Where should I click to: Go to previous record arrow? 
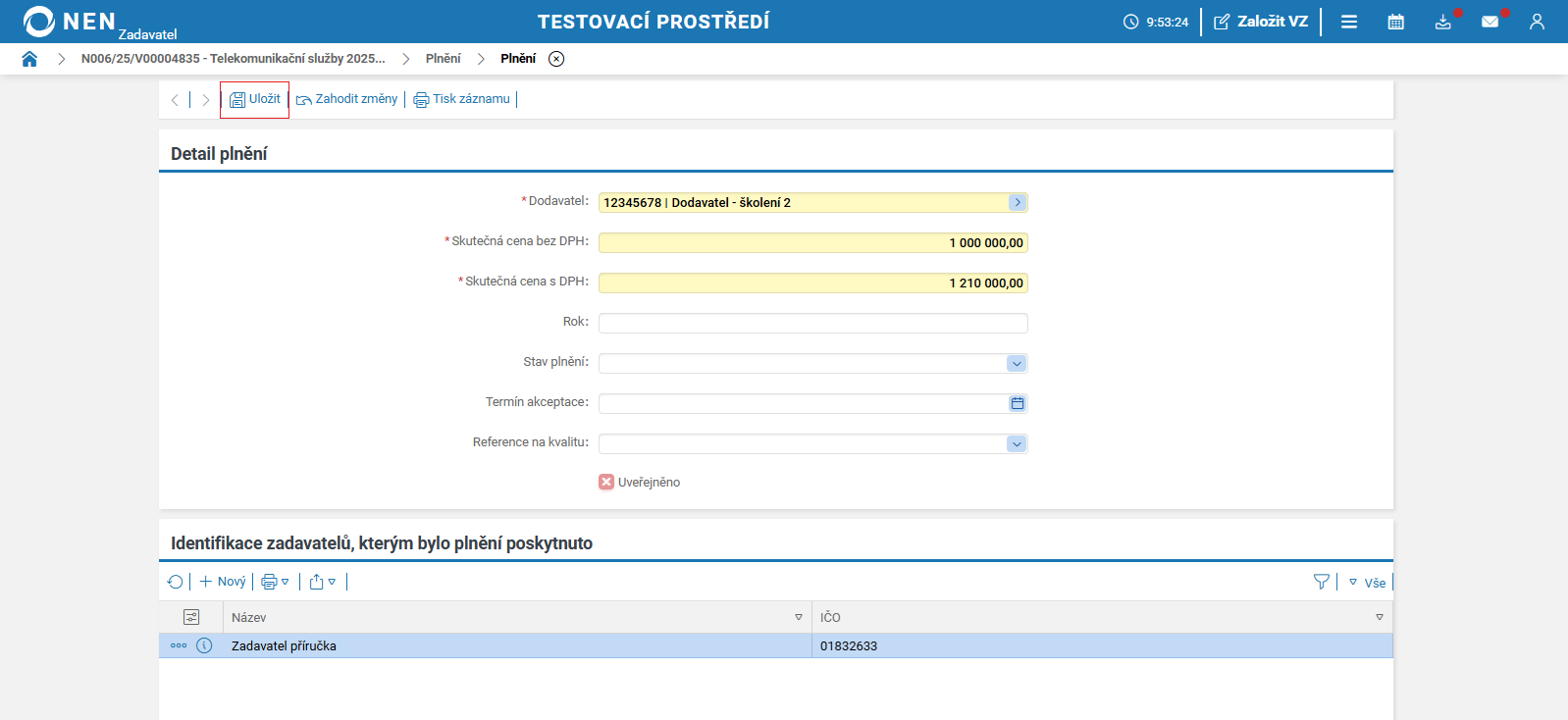175,100
